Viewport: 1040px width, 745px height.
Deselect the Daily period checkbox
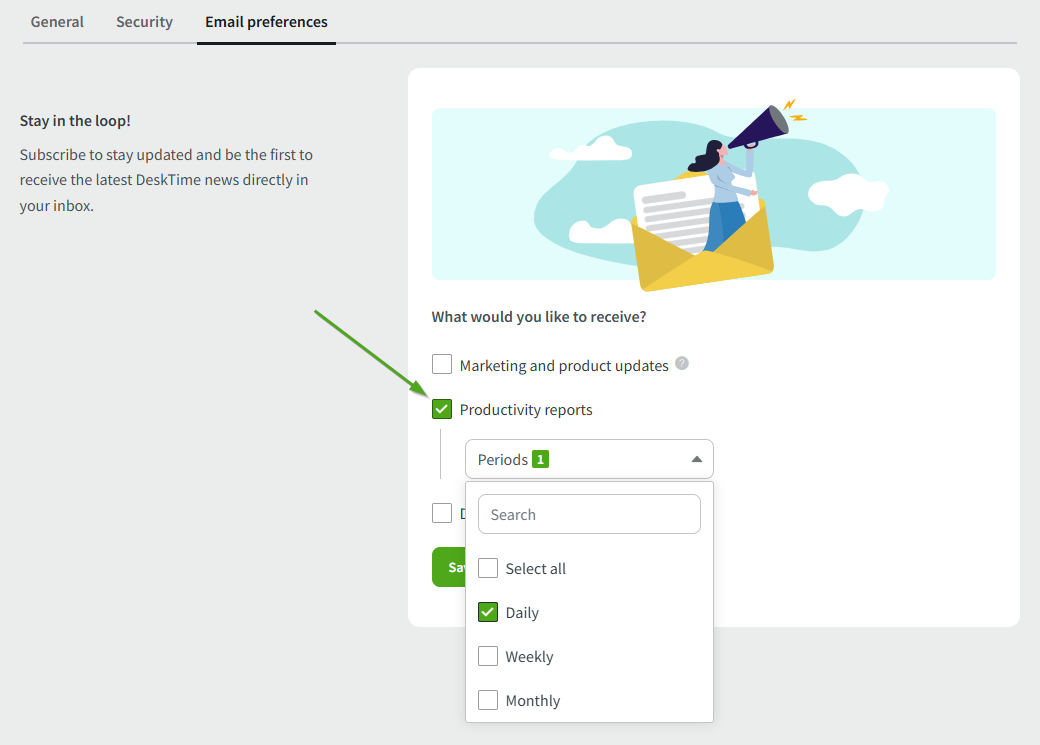click(488, 612)
